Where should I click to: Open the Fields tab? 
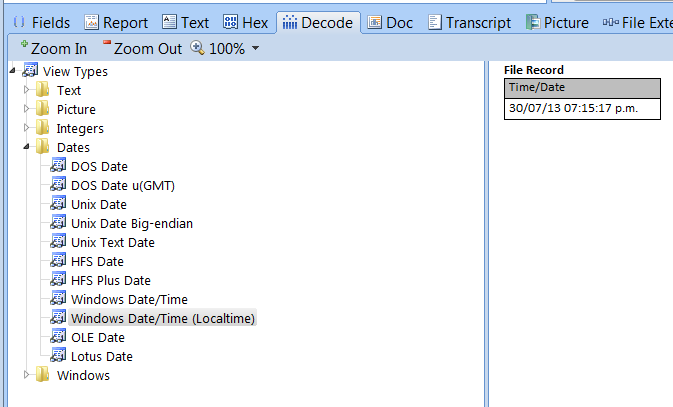pyautogui.click(x=42, y=23)
